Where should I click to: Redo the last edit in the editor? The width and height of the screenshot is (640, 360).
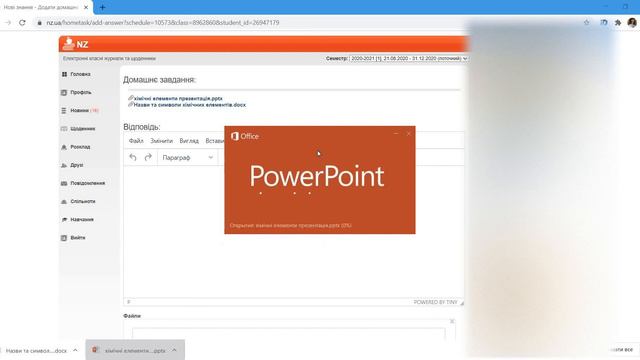(148, 157)
